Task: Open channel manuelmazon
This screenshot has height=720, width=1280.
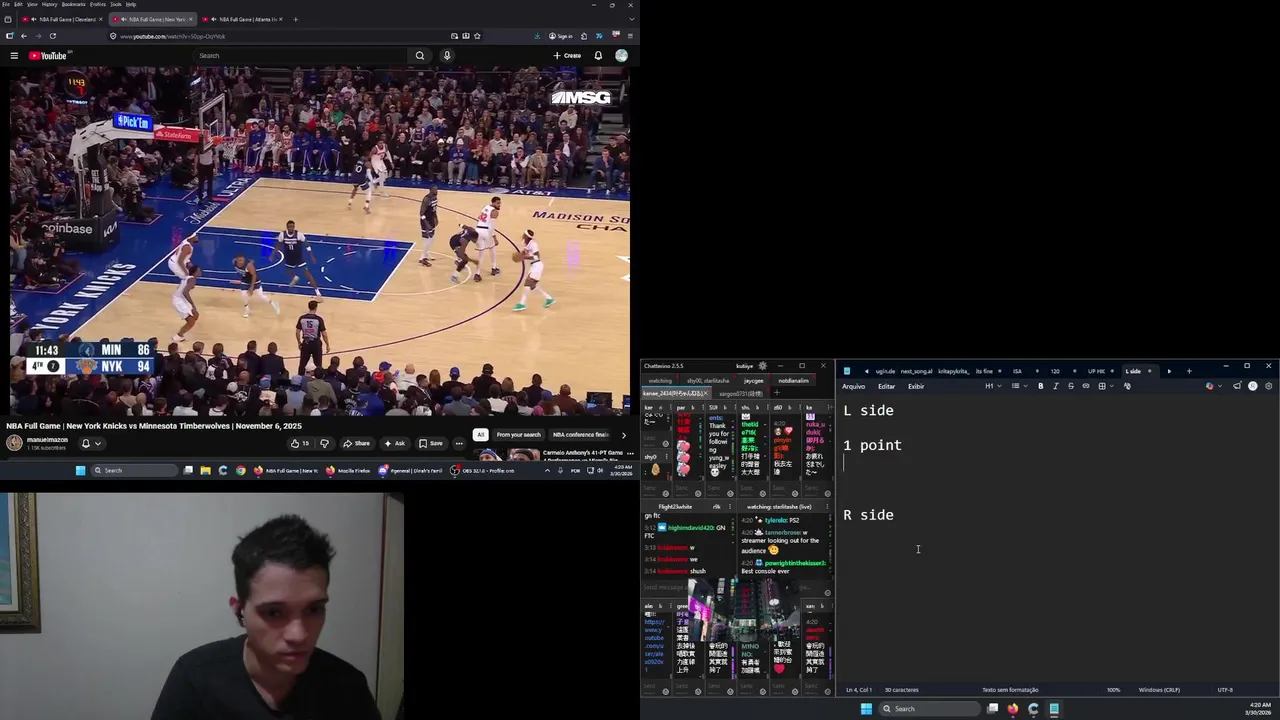Action: click(x=47, y=439)
